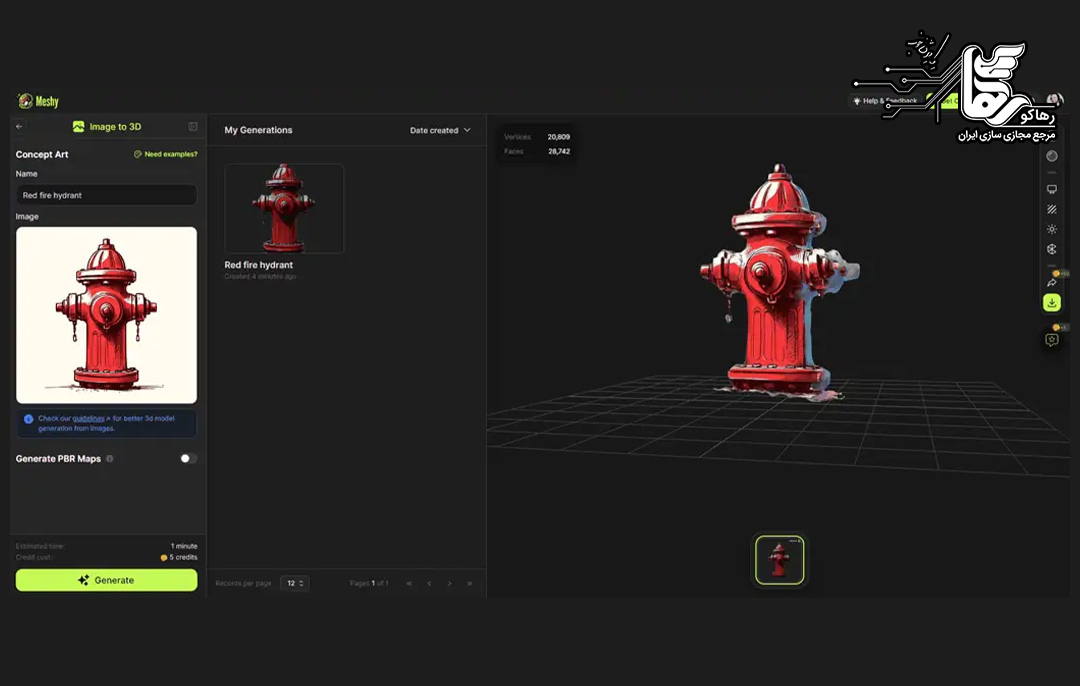Open the star feedback chat icon
1080x686 pixels.
1051,340
